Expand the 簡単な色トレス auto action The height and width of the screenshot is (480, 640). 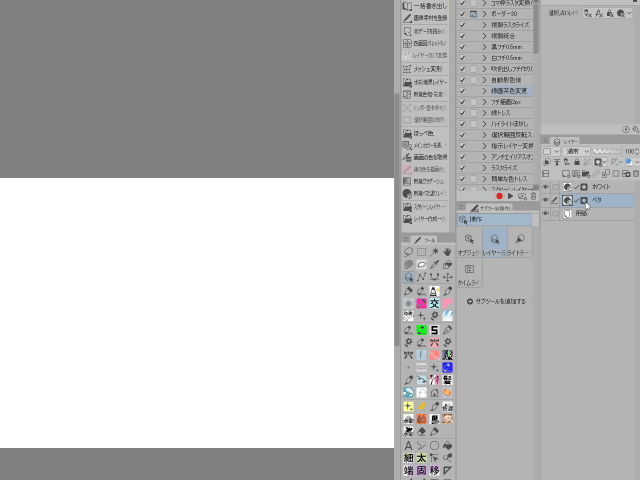coord(484,179)
